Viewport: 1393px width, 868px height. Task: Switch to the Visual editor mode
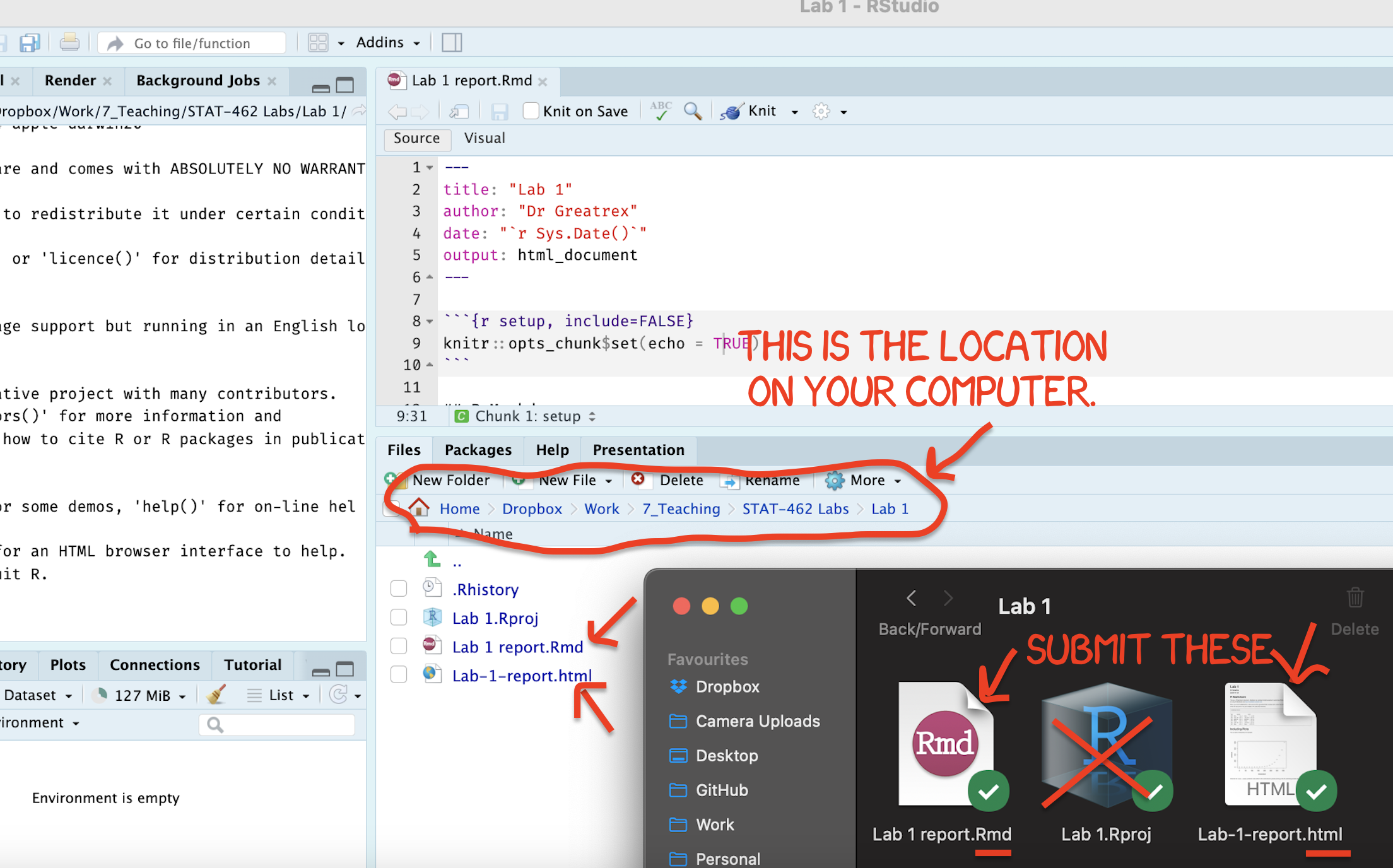[484, 138]
